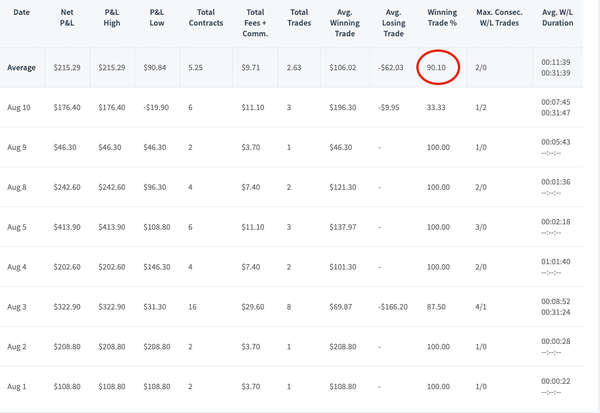Screen dimensions: 600x413
Task: Click average losing trade -$62.03
Action: tap(391, 68)
